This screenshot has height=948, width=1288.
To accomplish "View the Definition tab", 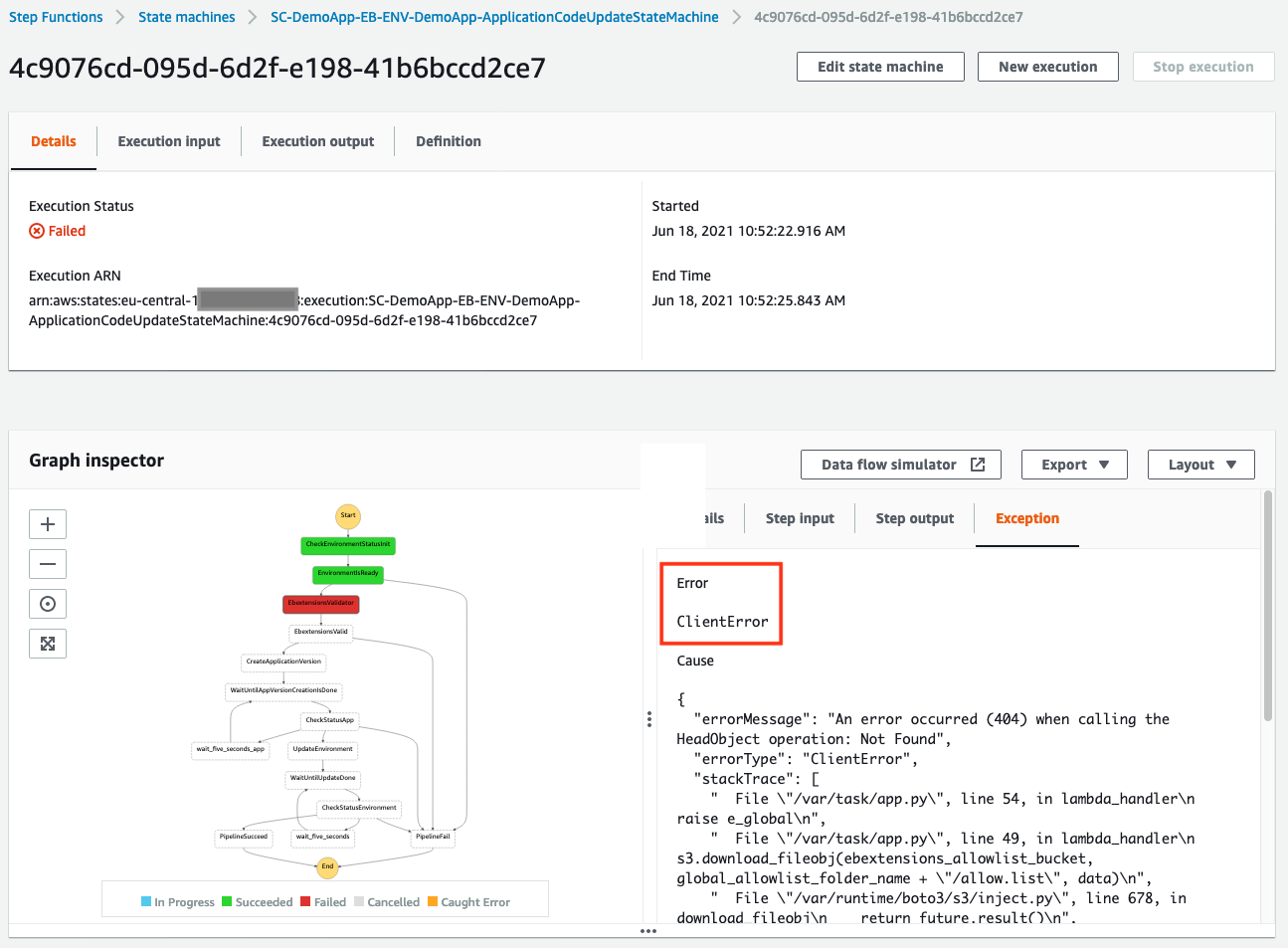I will coord(449,141).
